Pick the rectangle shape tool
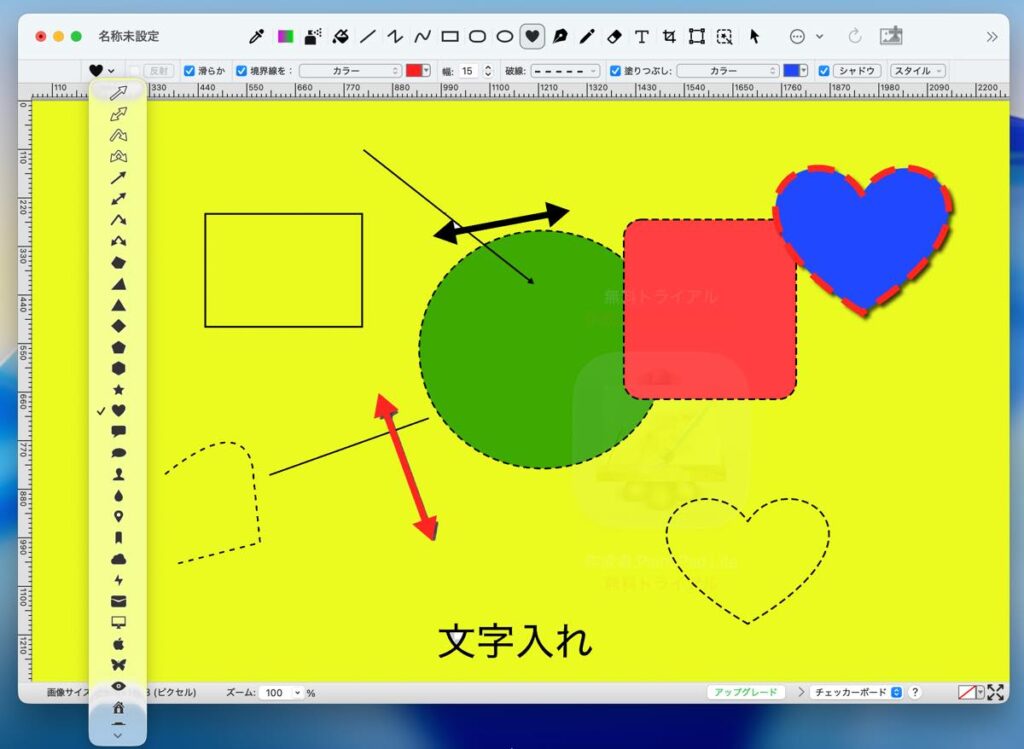 [450, 37]
